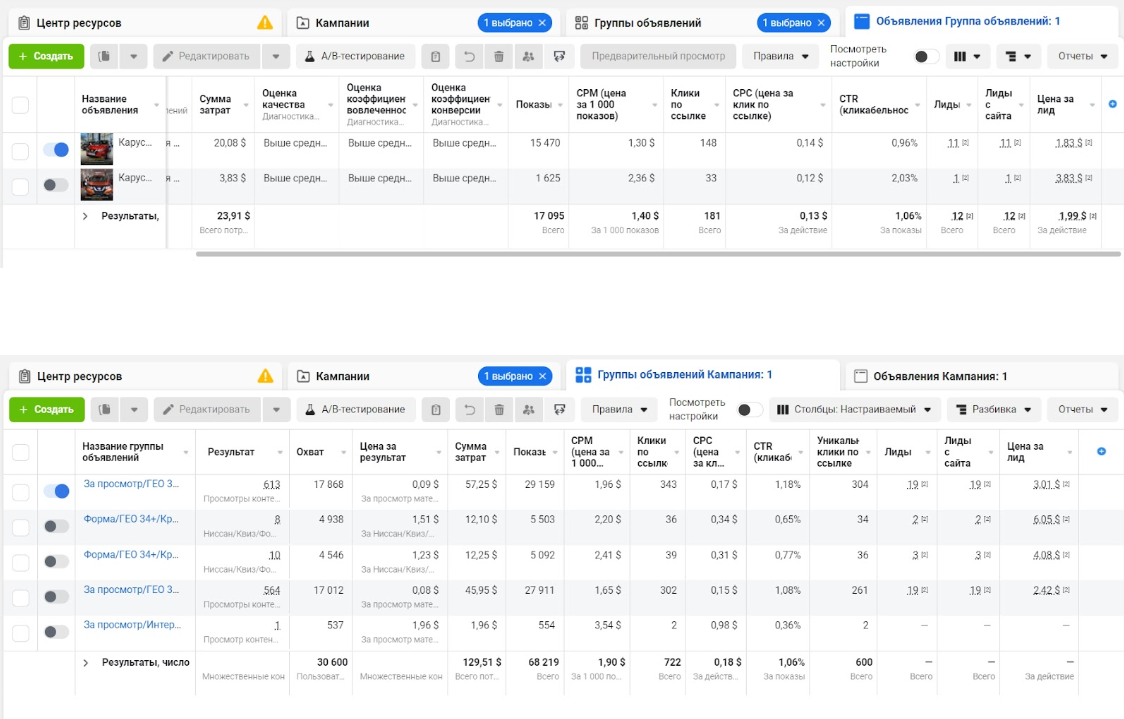Screen dimensions: 1124x719
Task: Open the Столбцы: Настраиваемый dropdown
Action: (x=853, y=409)
